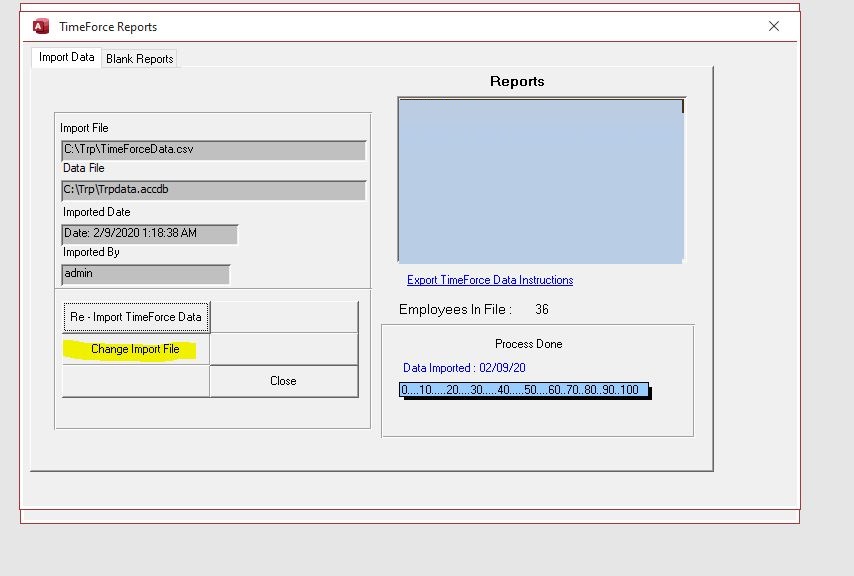Click the Data File label
The height and width of the screenshot is (576, 854).
(83, 168)
